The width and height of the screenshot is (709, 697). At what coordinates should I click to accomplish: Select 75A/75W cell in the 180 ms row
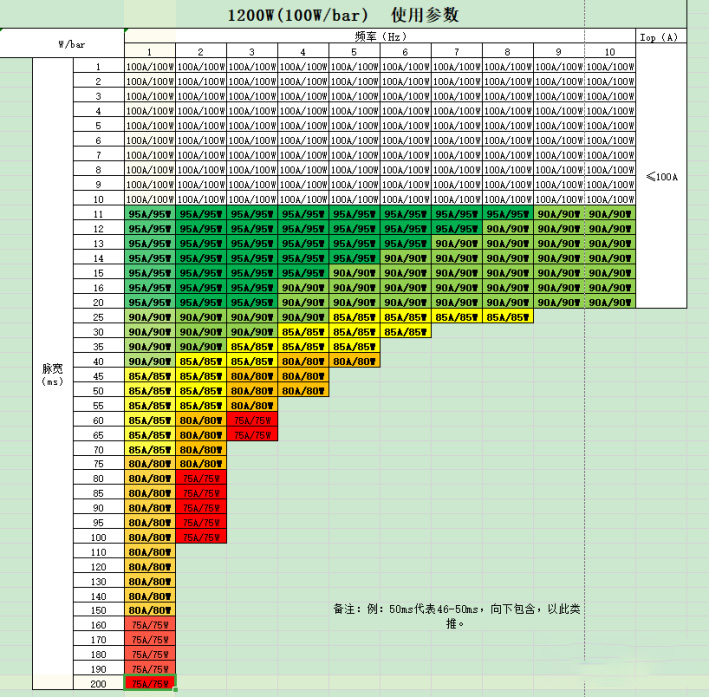pos(150,654)
